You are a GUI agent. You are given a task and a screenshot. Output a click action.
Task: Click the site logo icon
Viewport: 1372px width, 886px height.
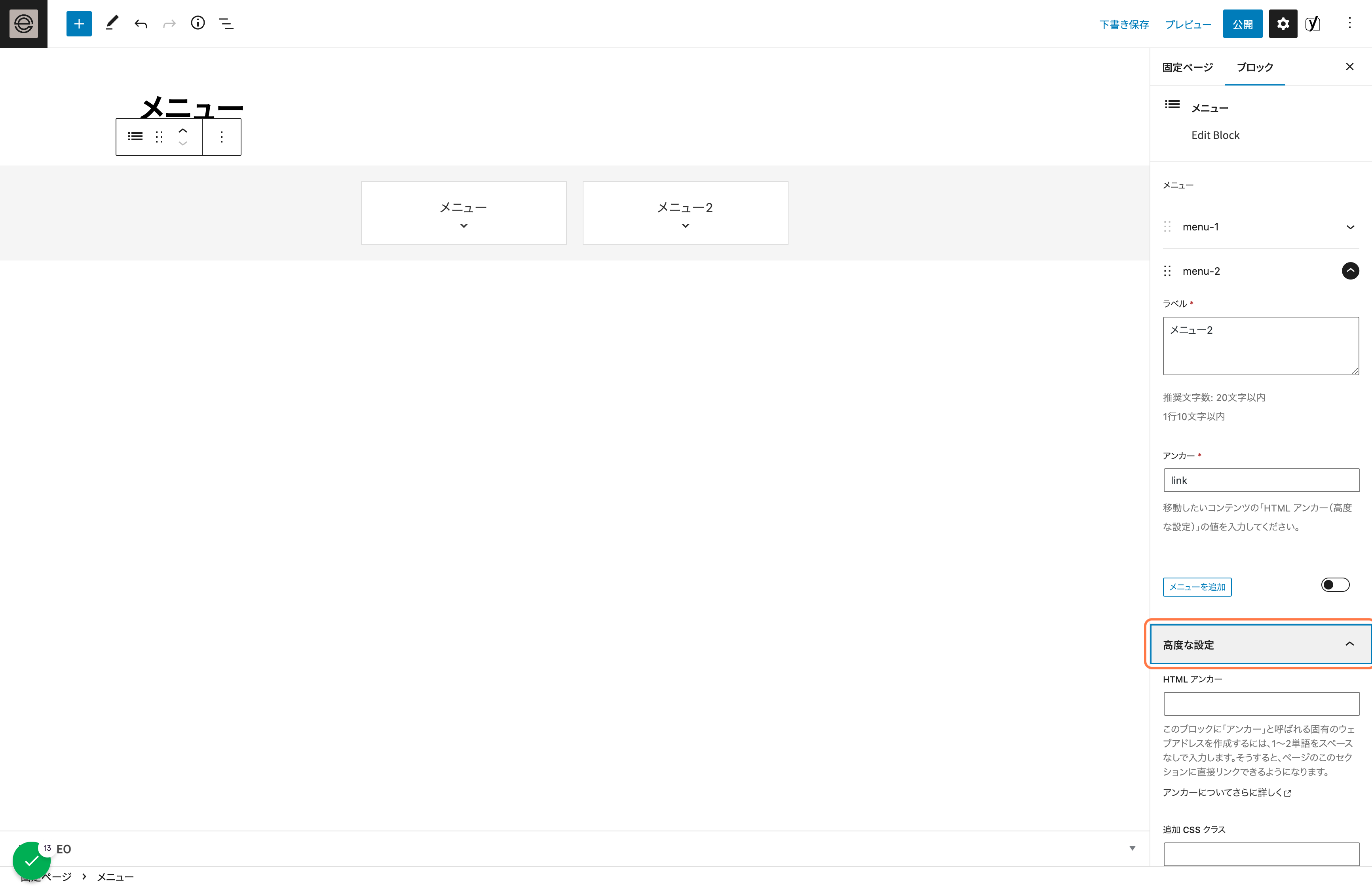(x=24, y=24)
